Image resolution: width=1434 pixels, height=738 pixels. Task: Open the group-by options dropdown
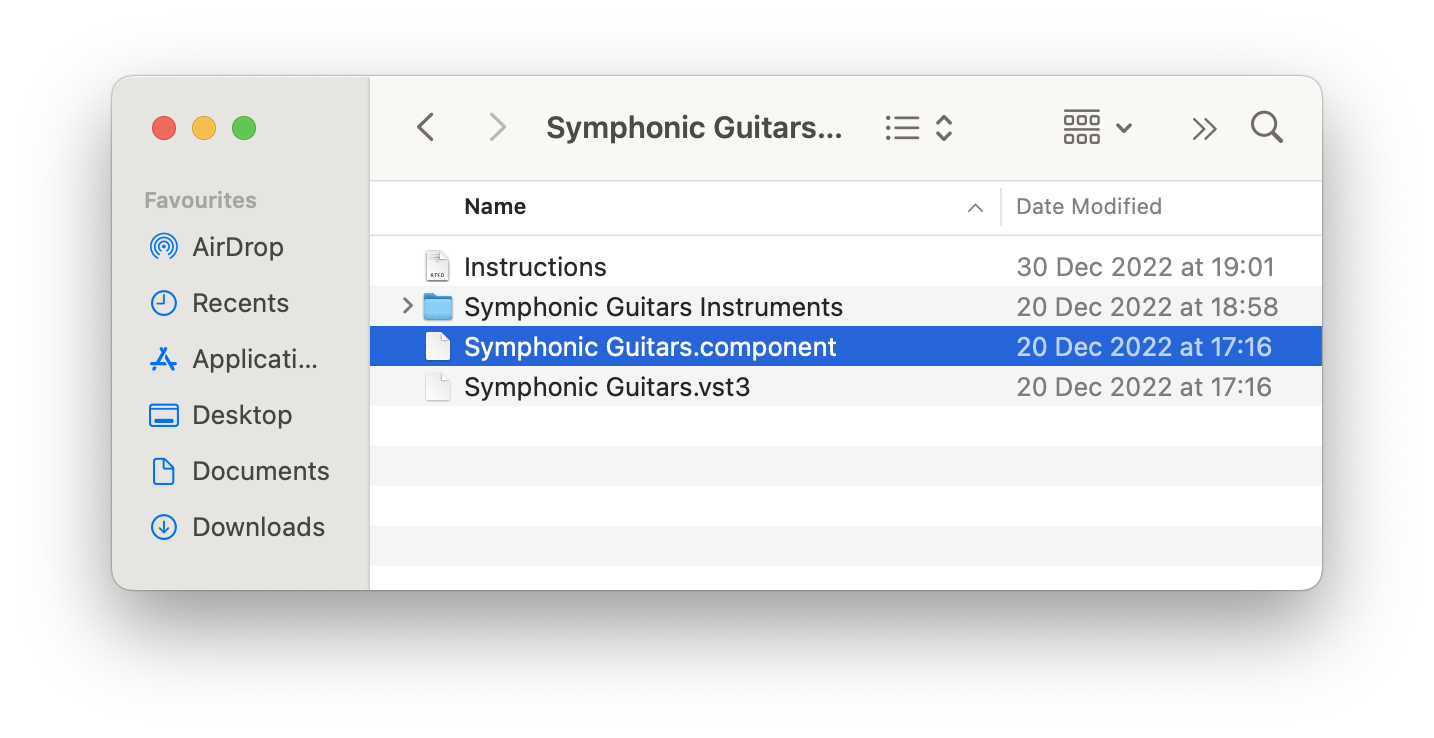pyautogui.click(x=1097, y=128)
